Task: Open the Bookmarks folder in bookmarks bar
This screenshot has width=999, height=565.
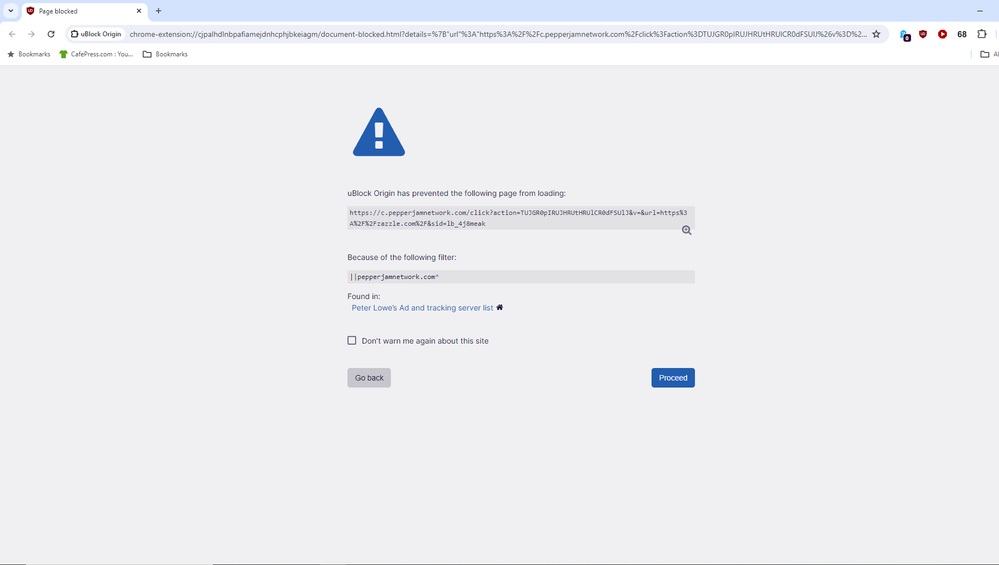Action: pyautogui.click(x=165, y=54)
